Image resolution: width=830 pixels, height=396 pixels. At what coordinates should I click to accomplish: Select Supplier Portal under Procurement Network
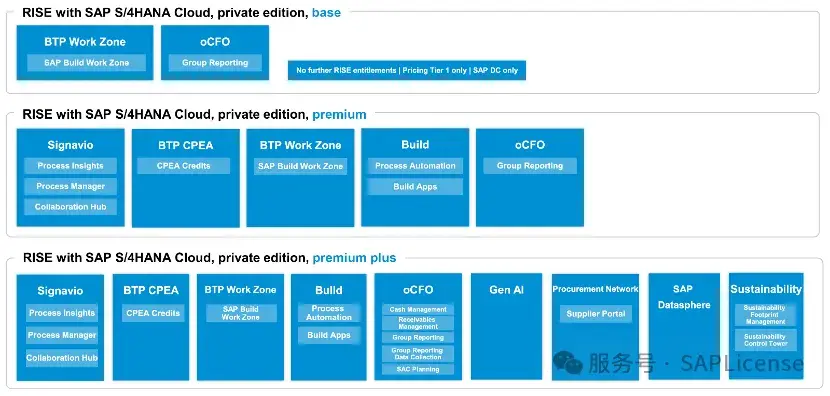tap(596, 313)
